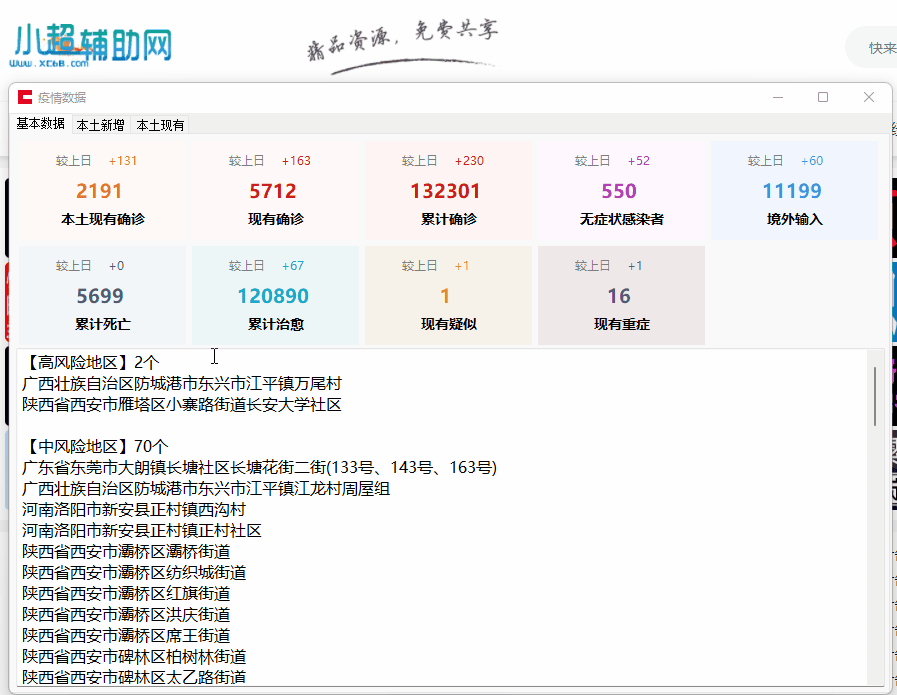Click the 境外输入 statistics card

pos(793,190)
